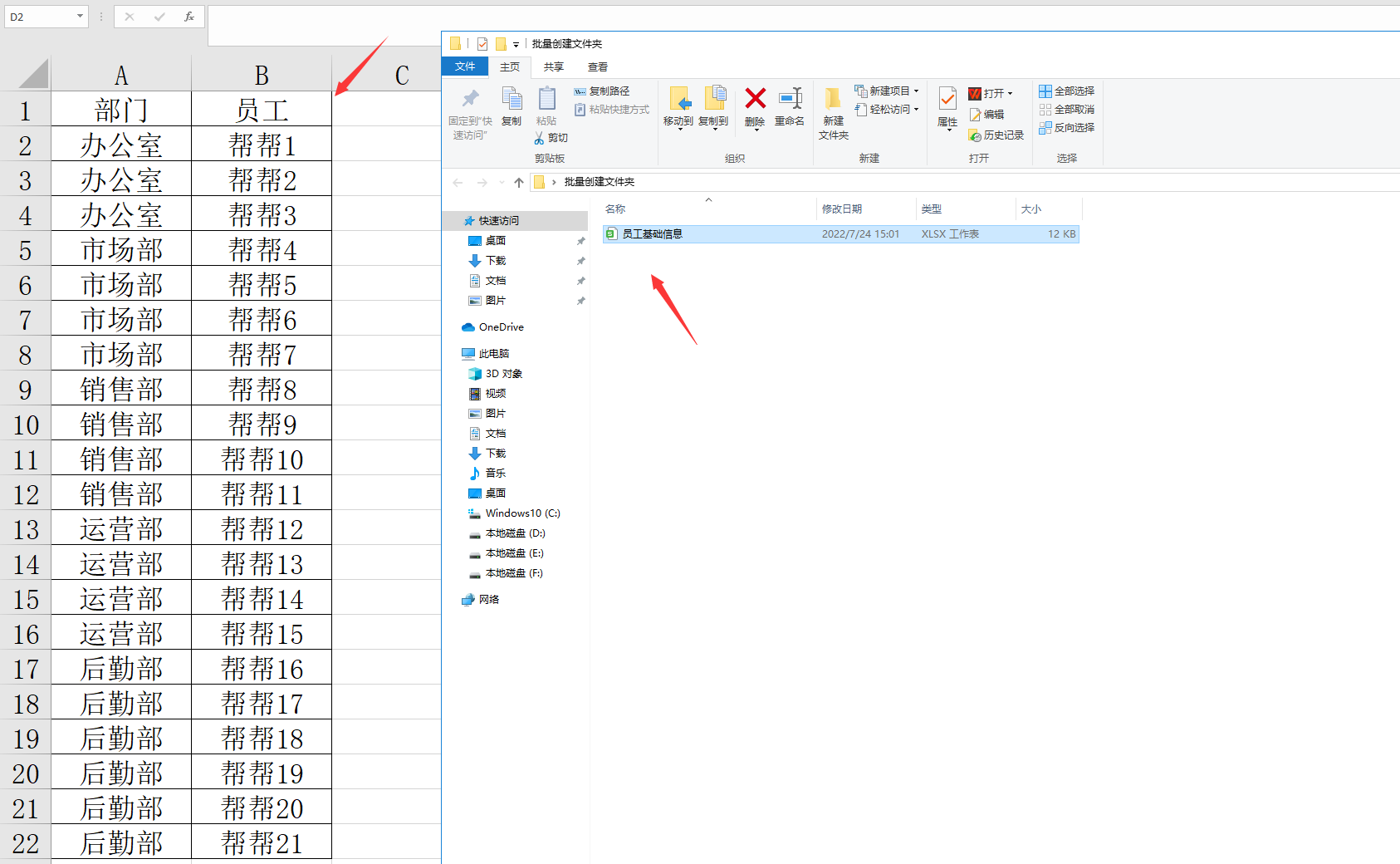The image size is (1400, 864).
Task: Click the Explorer back arrow
Action: pos(457,182)
